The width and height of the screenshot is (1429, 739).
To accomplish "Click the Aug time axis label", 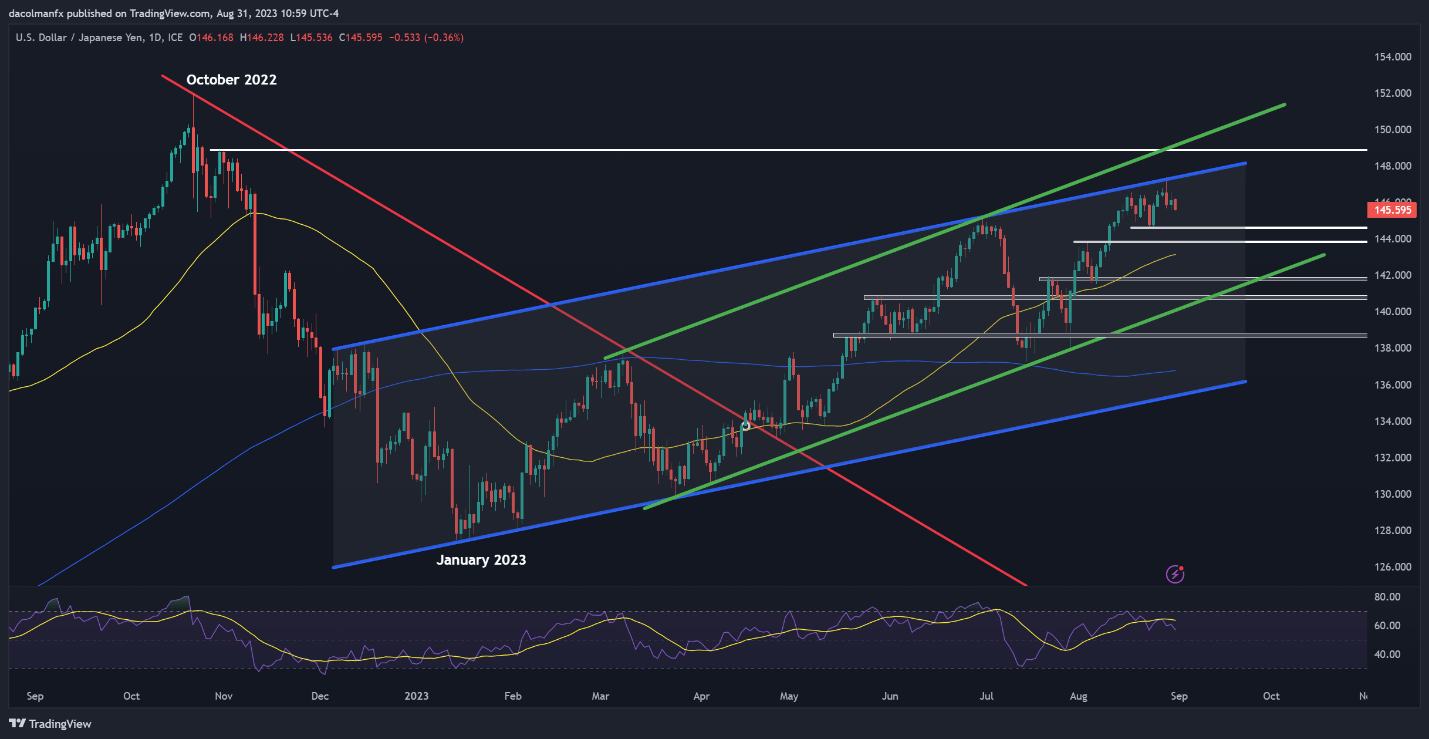I will 1079,694.
